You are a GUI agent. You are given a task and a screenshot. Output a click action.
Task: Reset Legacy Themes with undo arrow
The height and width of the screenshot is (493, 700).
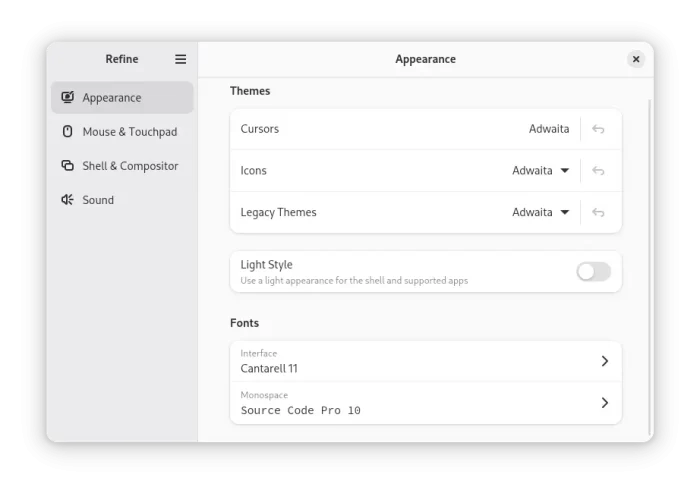point(598,212)
